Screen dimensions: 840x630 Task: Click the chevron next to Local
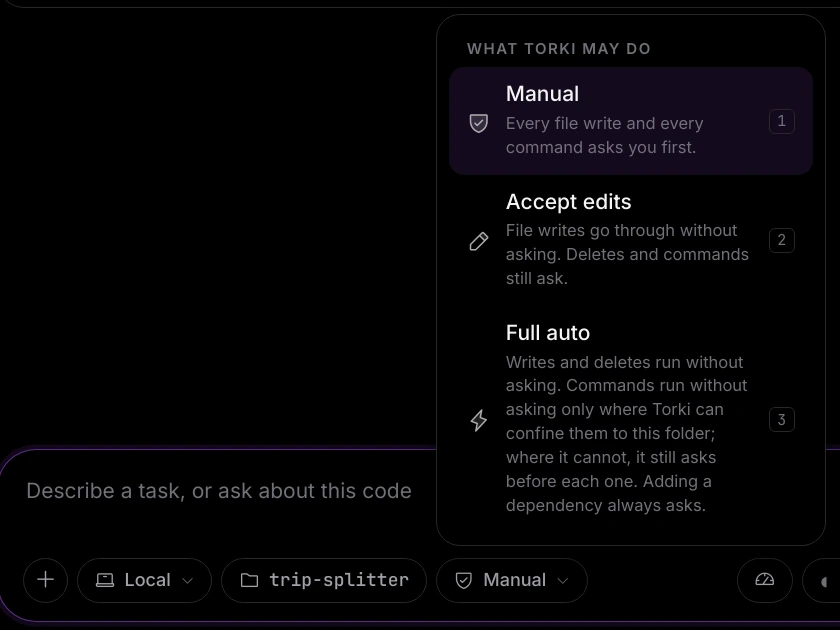pos(188,581)
